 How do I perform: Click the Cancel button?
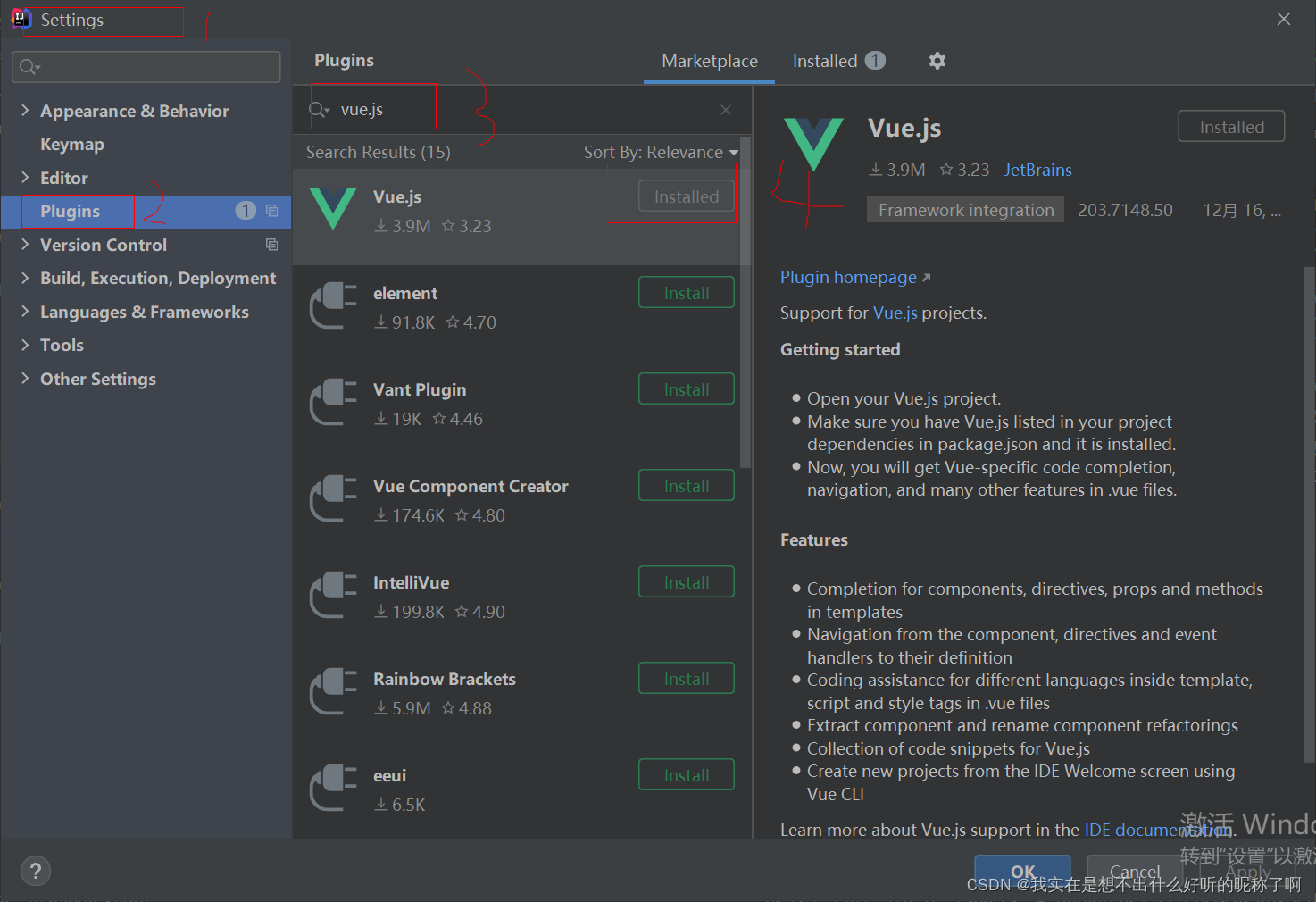pyautogui.click(x=1135, y=872)
